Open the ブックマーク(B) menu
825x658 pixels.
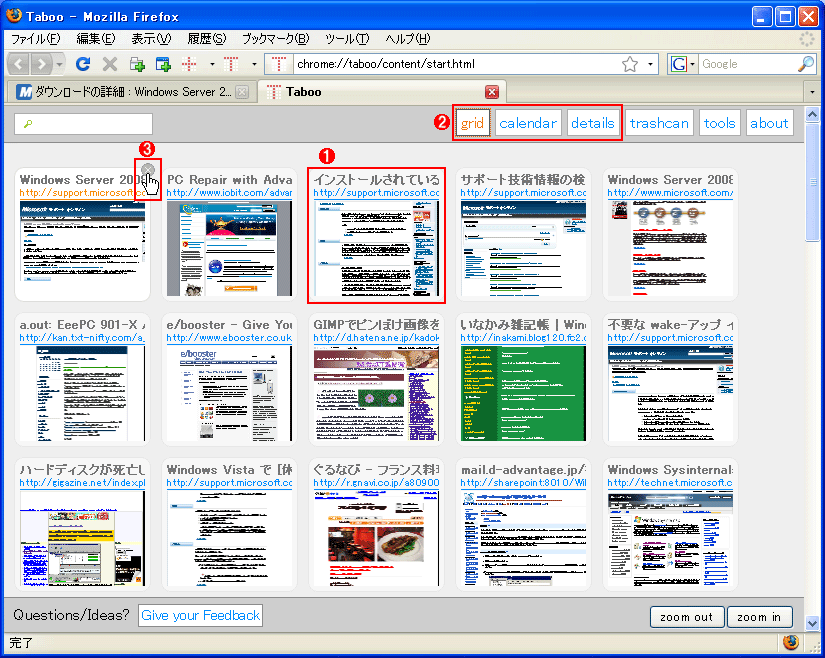(x=275, y=39)
